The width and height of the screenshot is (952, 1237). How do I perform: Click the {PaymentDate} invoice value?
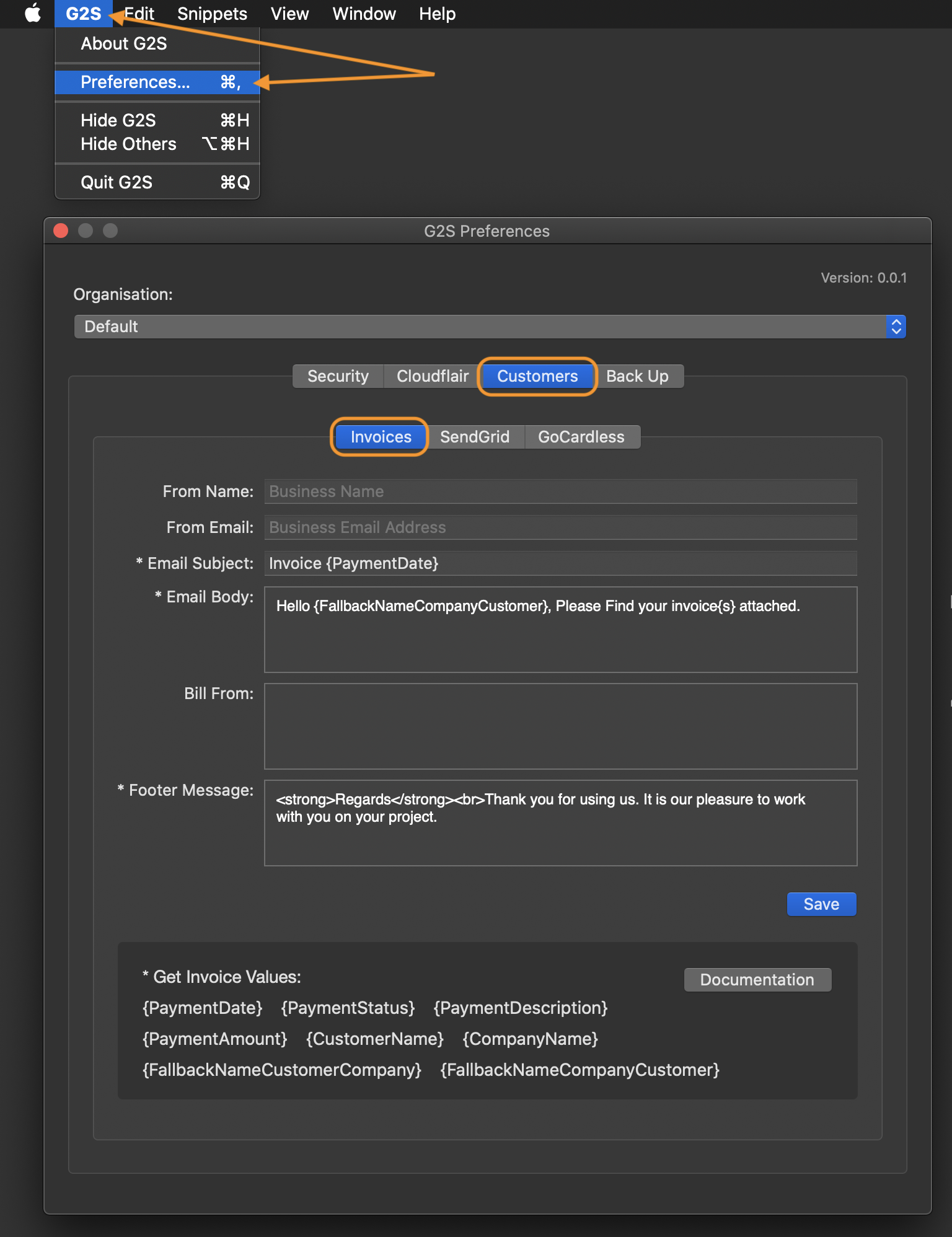tap(203, 1008)
